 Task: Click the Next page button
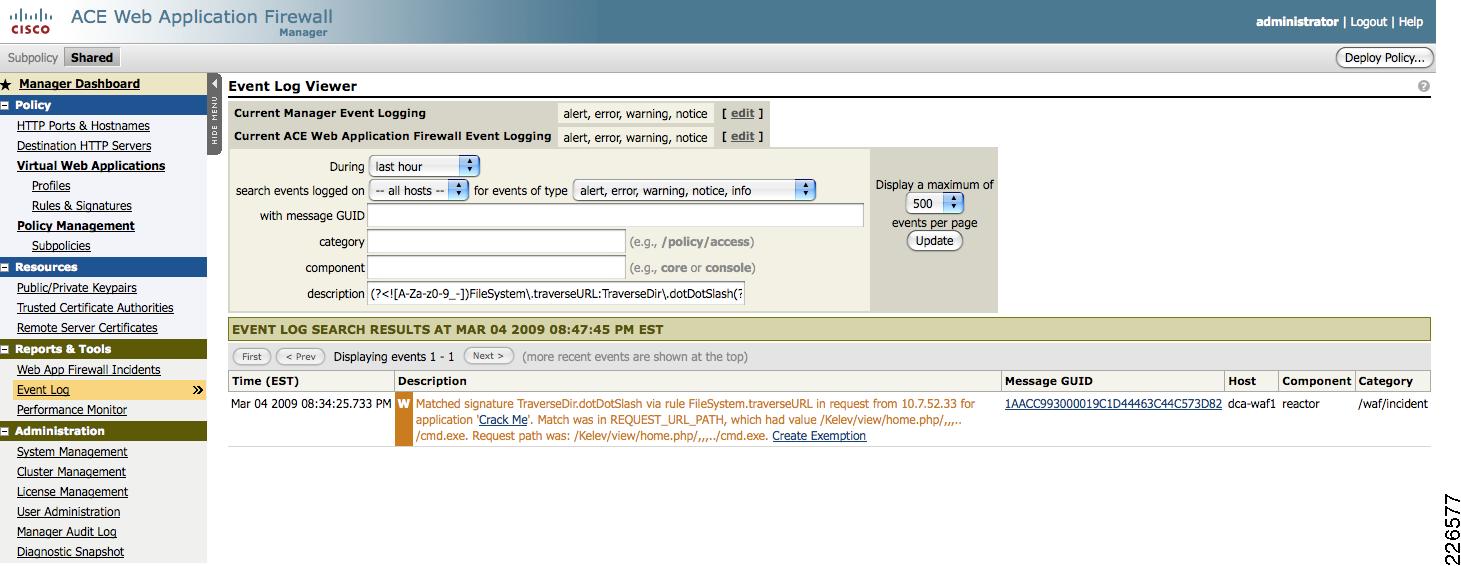pyautogui.click(x=489, y=356)
